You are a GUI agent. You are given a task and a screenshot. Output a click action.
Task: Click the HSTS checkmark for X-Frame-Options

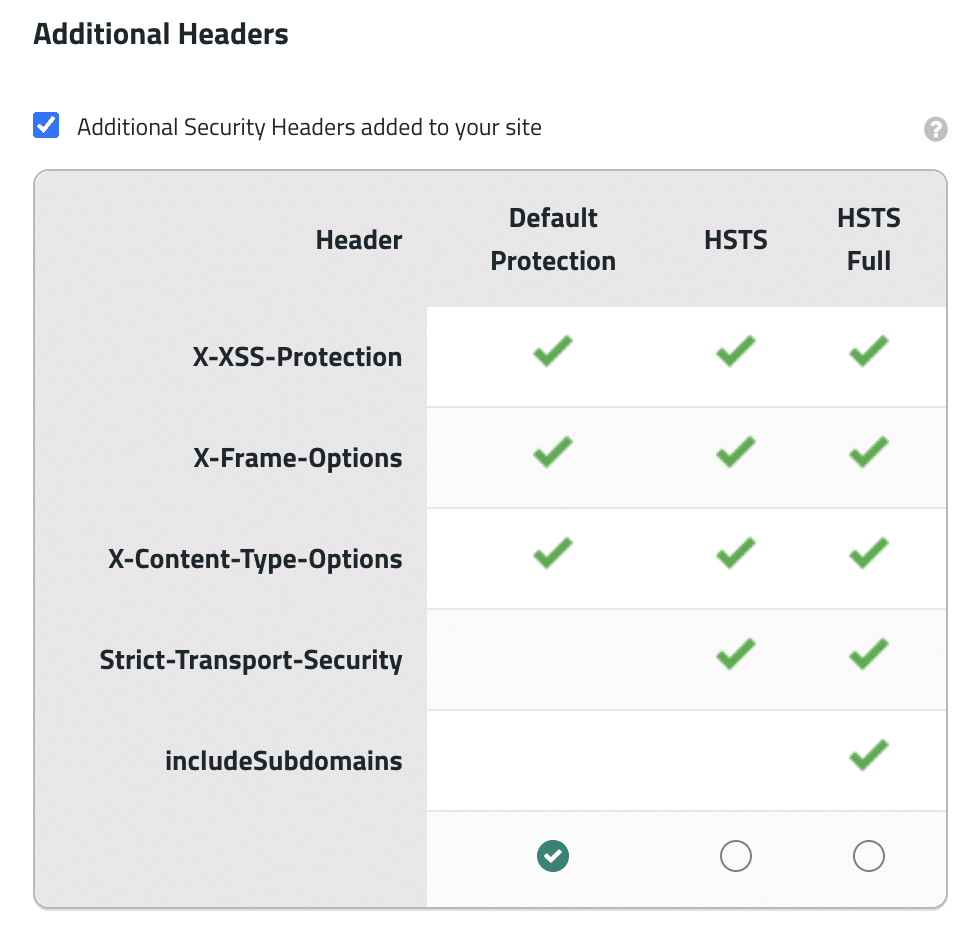(736, 453)
